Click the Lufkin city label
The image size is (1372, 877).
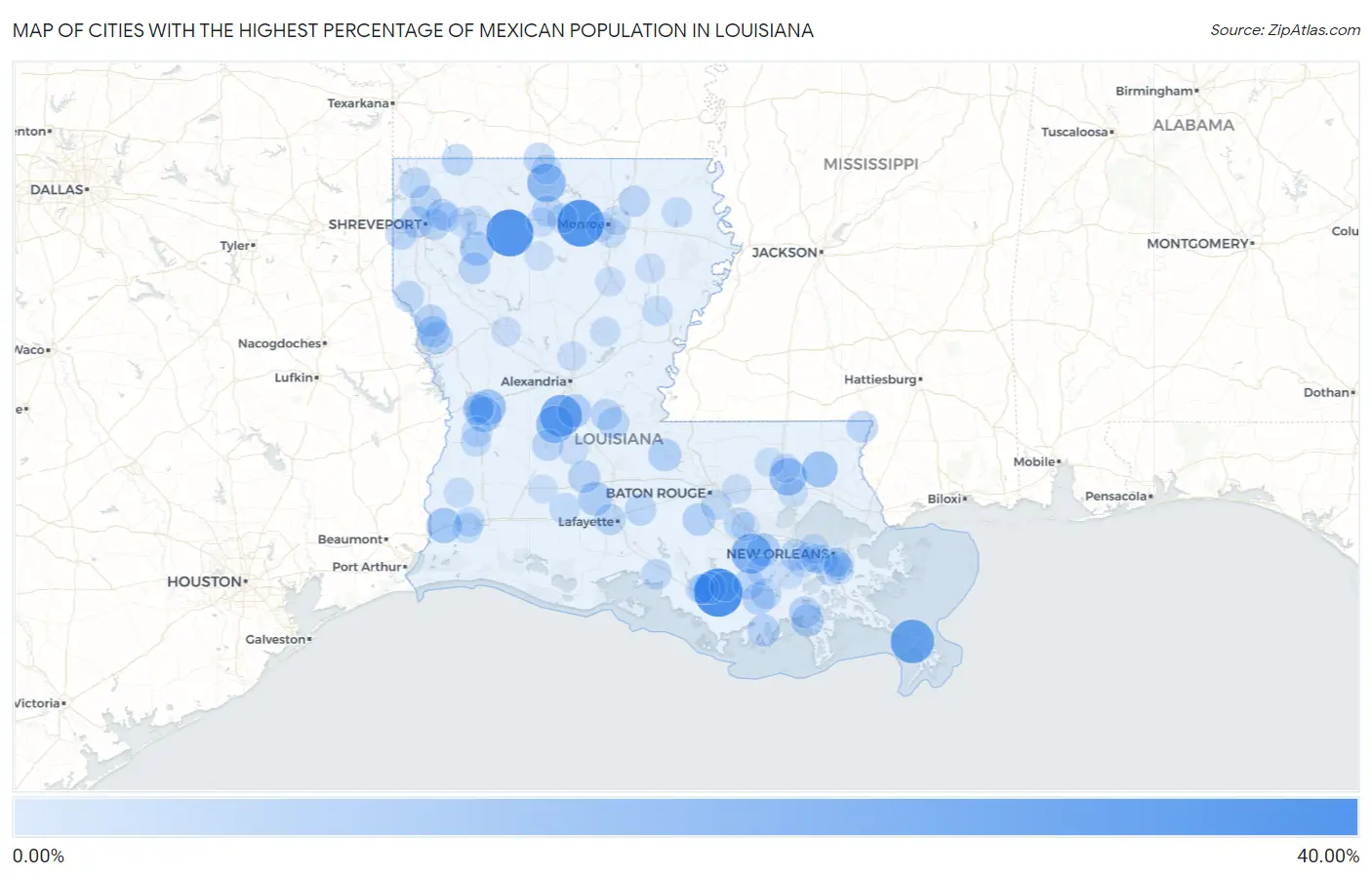tap(294, 378)
